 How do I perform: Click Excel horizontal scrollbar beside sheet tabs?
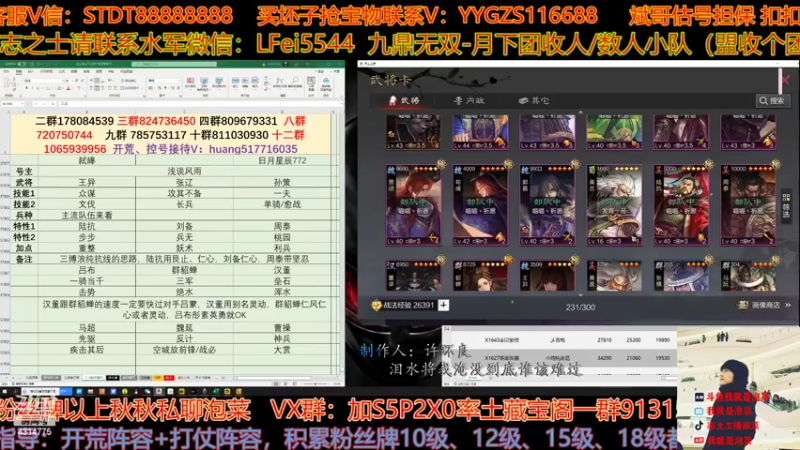[x=273, y=378]
